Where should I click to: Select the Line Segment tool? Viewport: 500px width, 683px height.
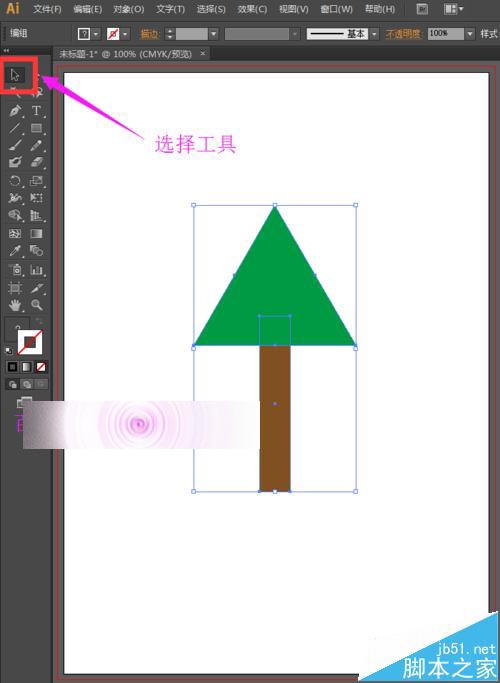pos(15,128)
